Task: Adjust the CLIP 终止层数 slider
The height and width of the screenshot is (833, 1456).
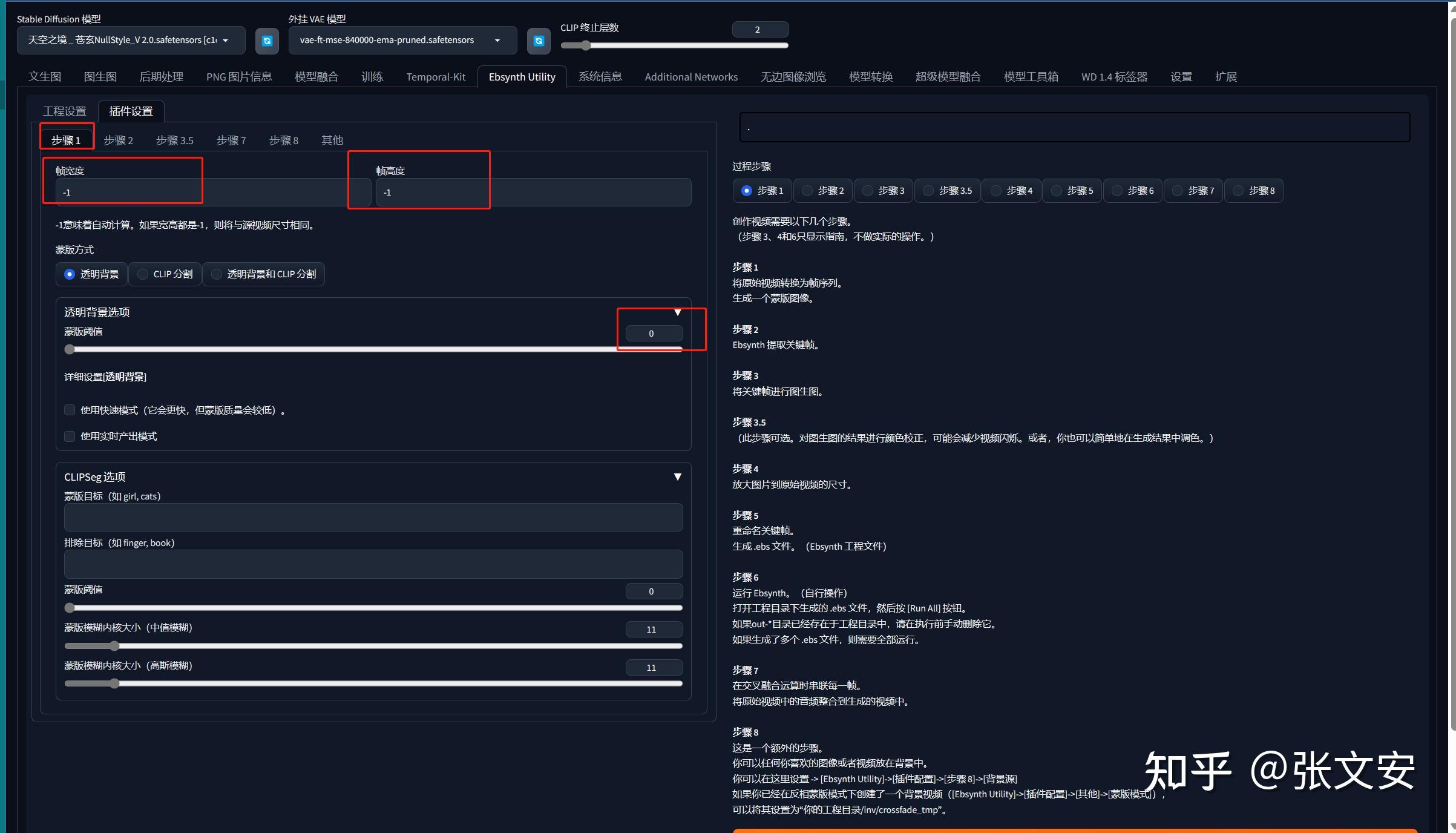Action: 585,45
